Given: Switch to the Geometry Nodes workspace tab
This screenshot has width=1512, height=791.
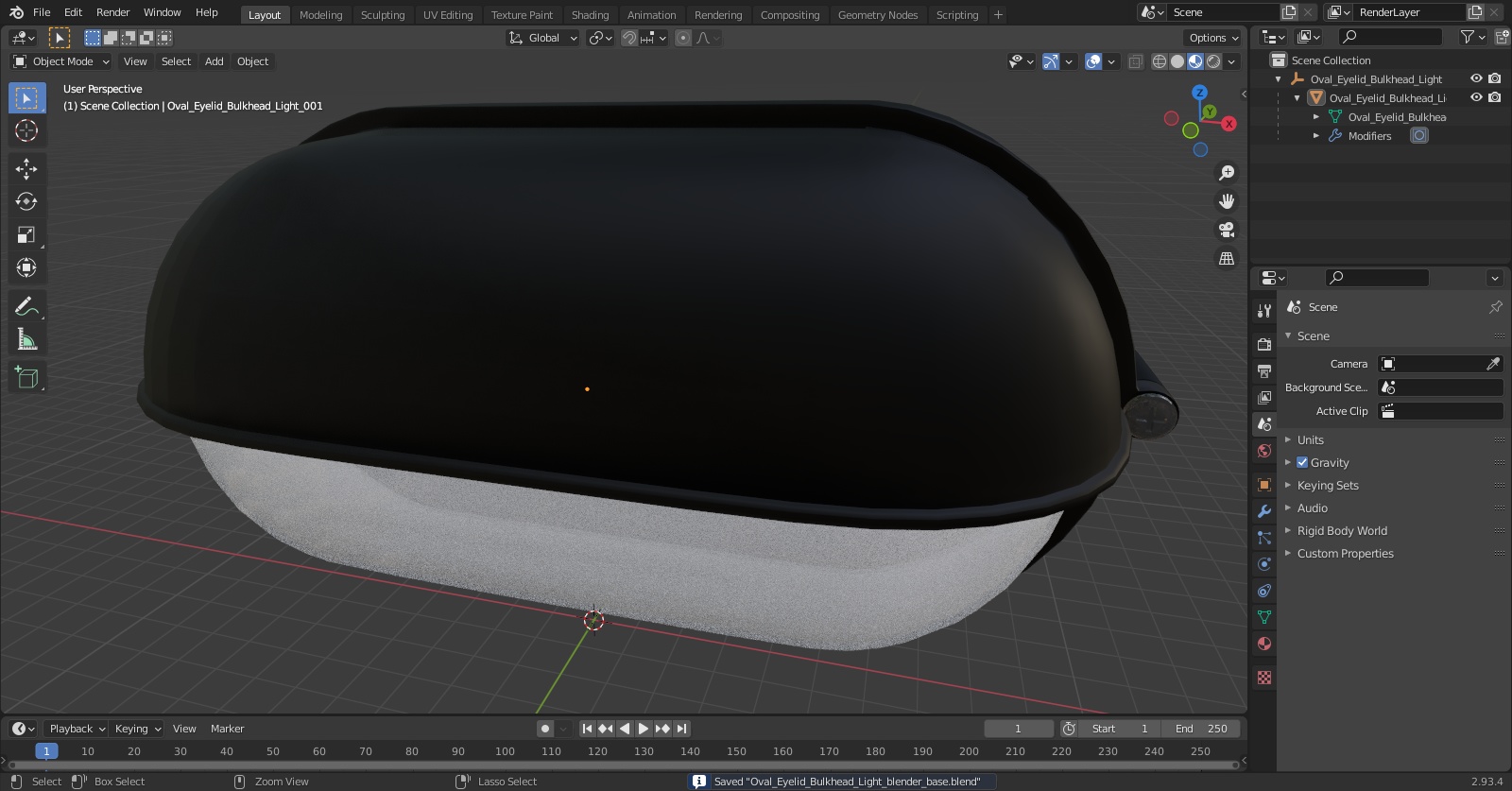Looking at the screenshot, I should pos(878,15).
